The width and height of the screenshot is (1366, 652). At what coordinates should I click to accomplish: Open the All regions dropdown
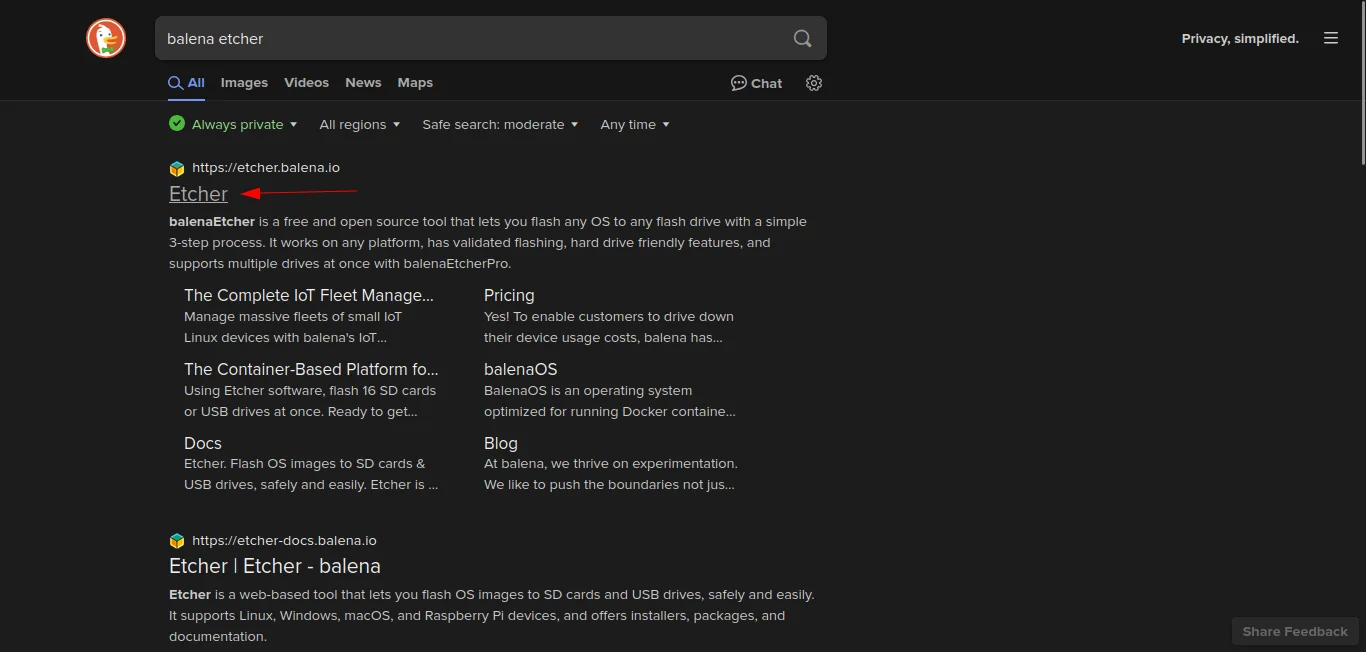[360, 124]
